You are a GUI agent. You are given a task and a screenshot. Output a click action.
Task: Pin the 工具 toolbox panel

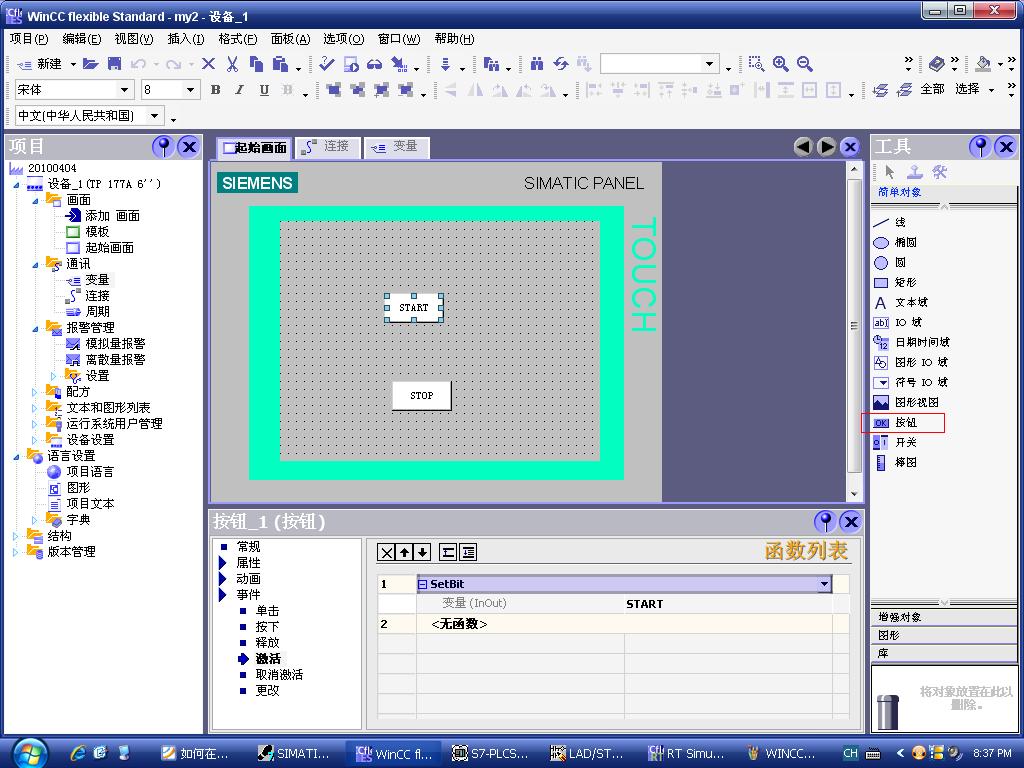tap(980, 147)
